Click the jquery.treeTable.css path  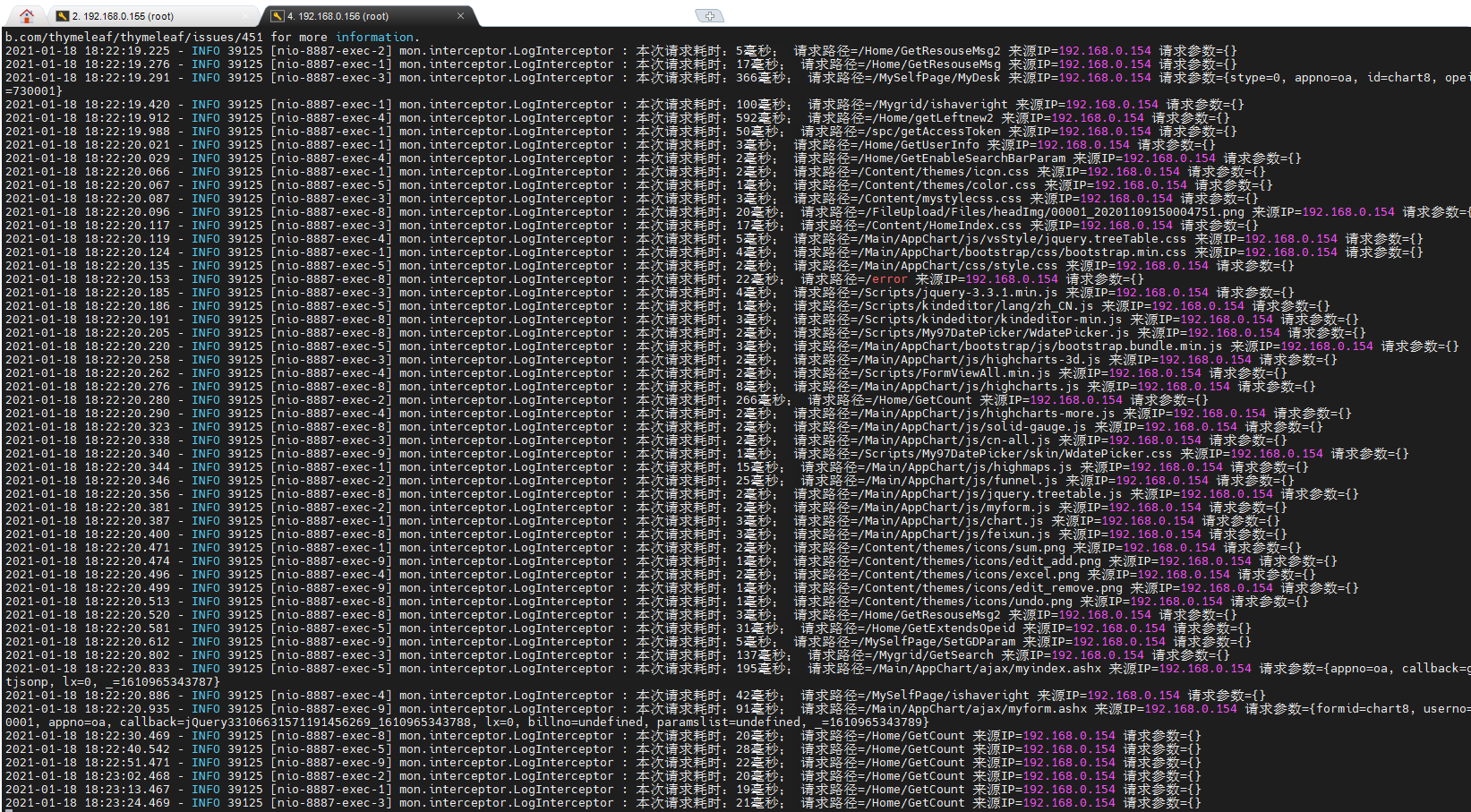(1024, 239)
